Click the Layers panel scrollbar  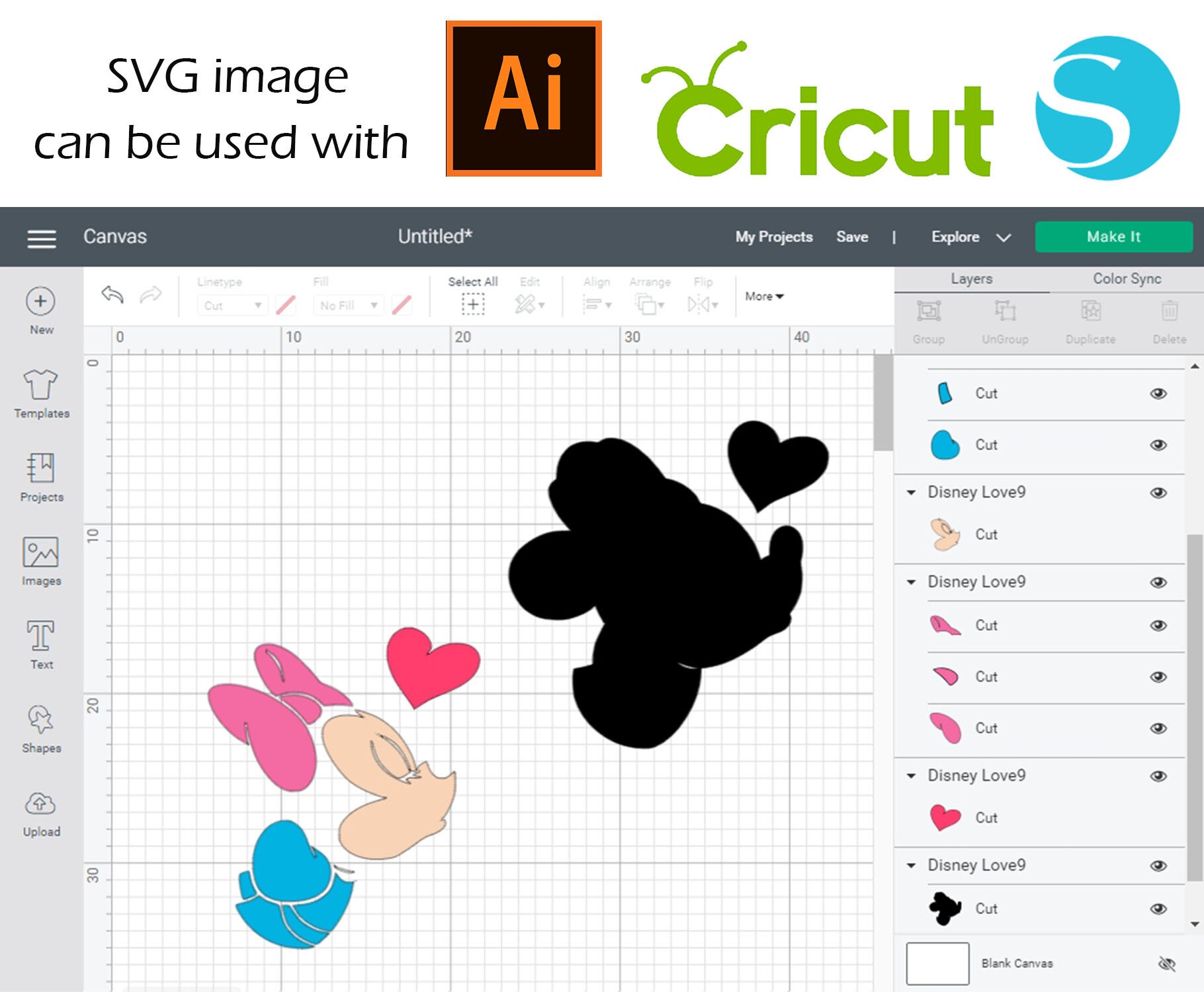pyautogui.click(x=1194, y=708)
